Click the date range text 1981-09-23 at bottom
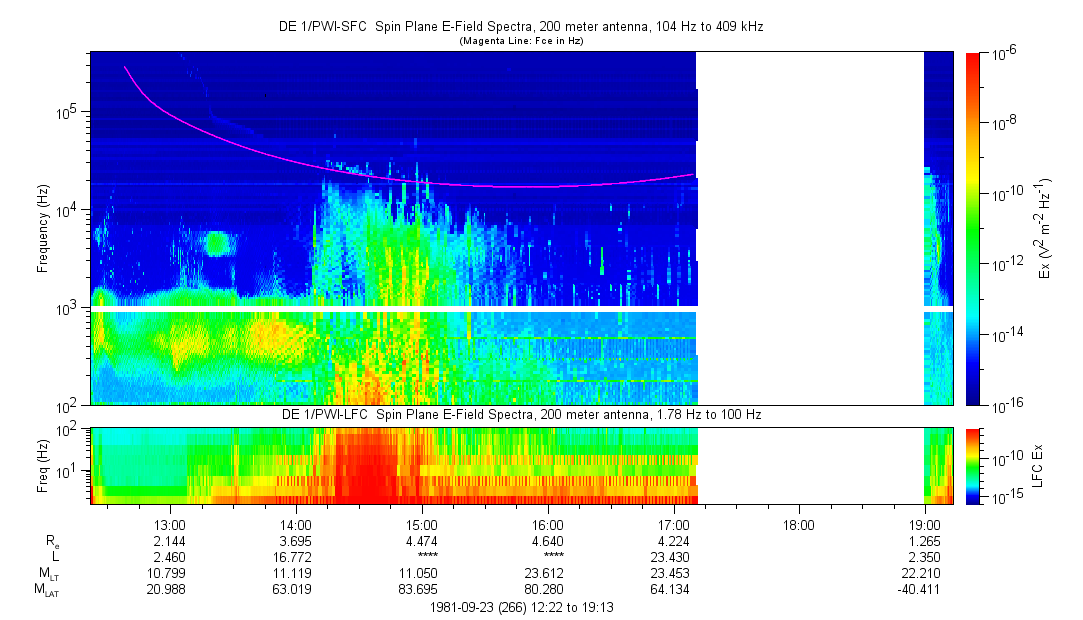This screenshot has height=620, width=1083. point(520,607)
